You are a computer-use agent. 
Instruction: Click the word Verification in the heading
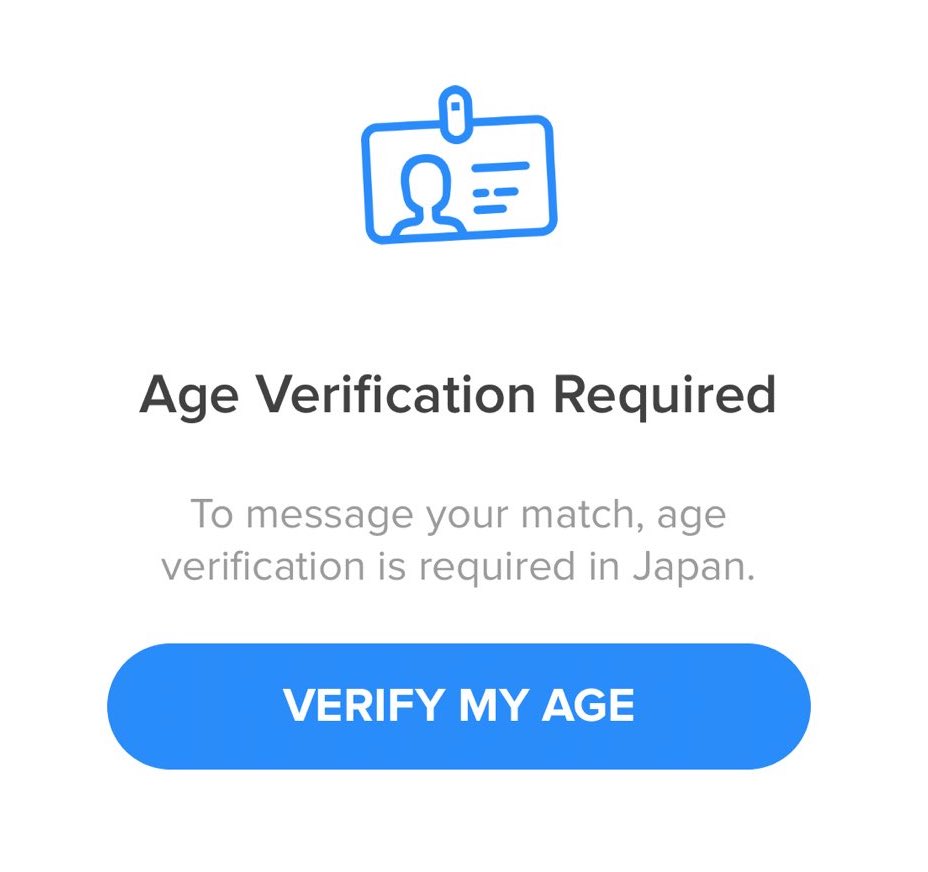(x=394, y=396)
